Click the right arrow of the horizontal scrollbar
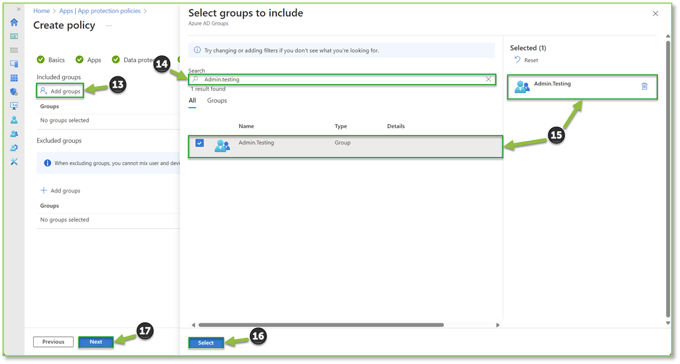 pos(498,325)
